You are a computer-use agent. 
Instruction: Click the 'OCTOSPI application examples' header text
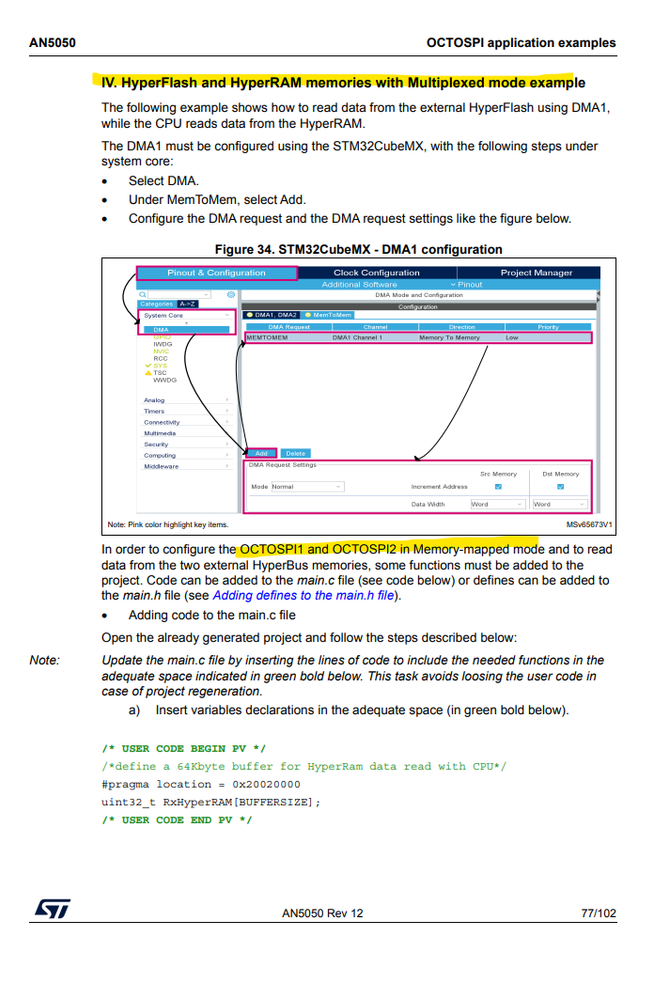521,43
